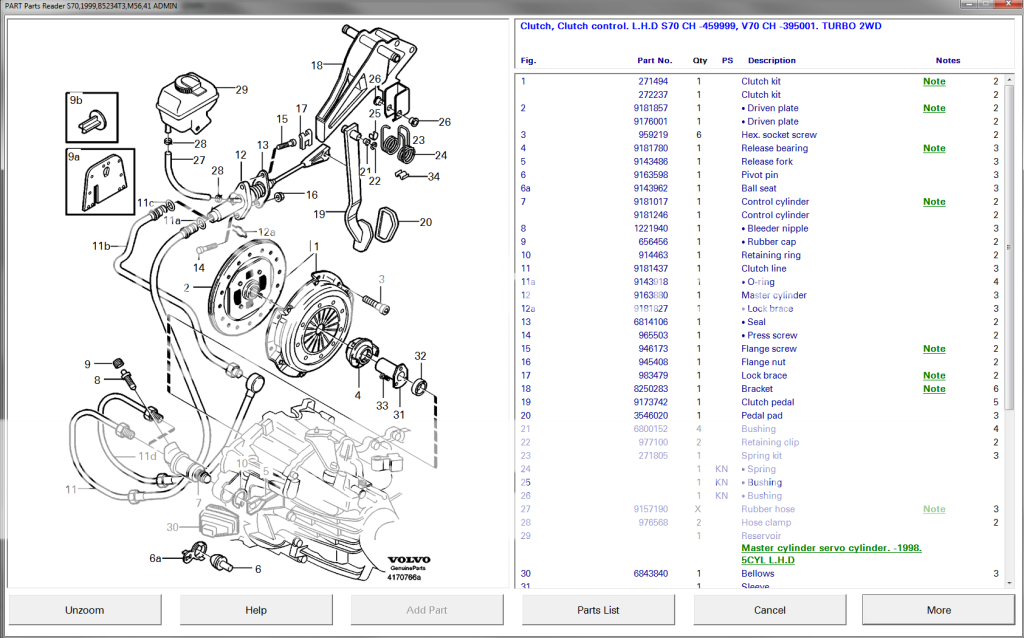Open the Note link for Clutch kit 271494
Image resolution: width=1024 pixels, height=638 pixels.
coord(934,81)
